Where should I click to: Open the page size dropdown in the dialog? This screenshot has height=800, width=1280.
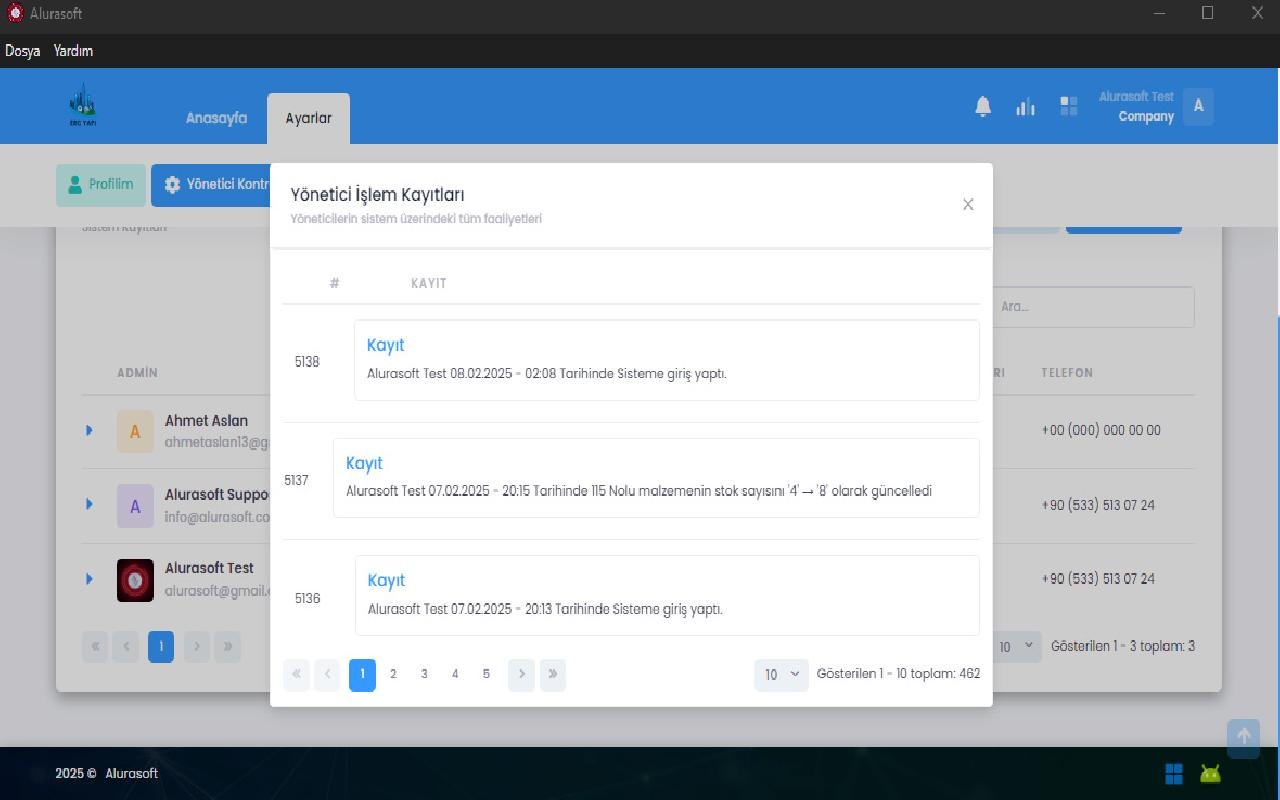781,674
